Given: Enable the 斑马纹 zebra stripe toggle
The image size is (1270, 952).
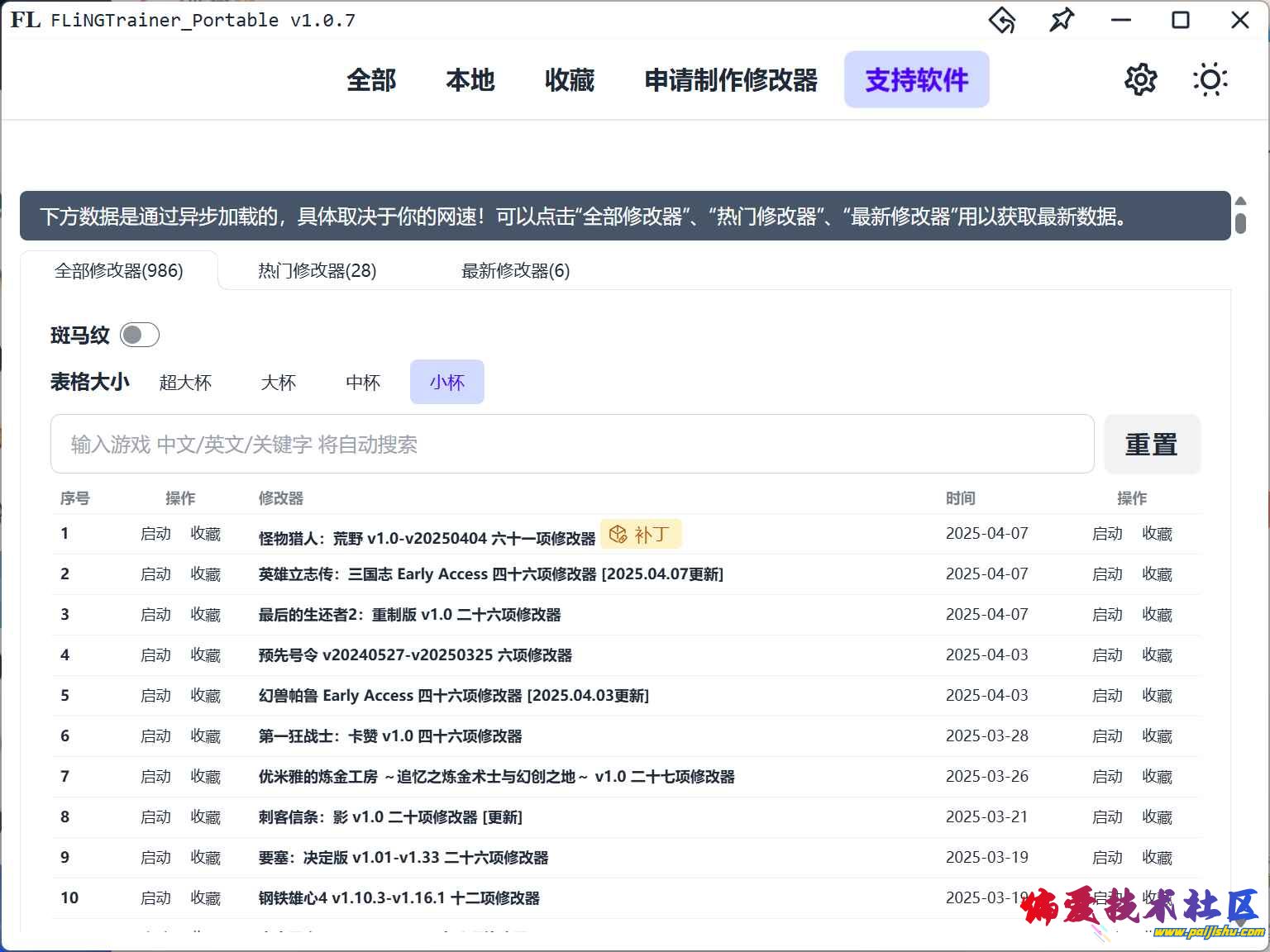Looking at the screenshot, I should tap(139, 335).
